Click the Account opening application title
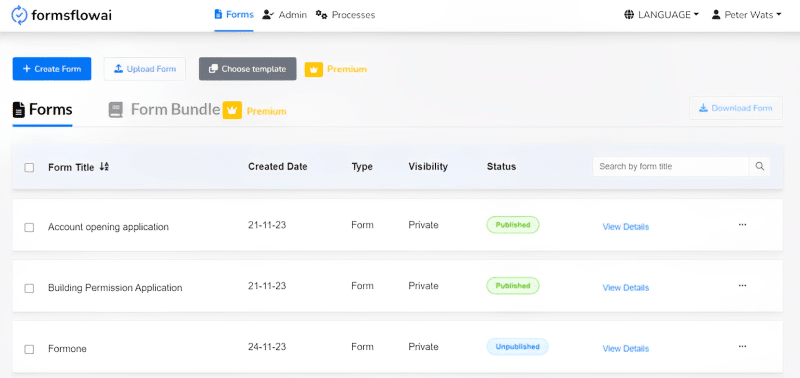Screen dimensions: 800x378 pos(108,227)
